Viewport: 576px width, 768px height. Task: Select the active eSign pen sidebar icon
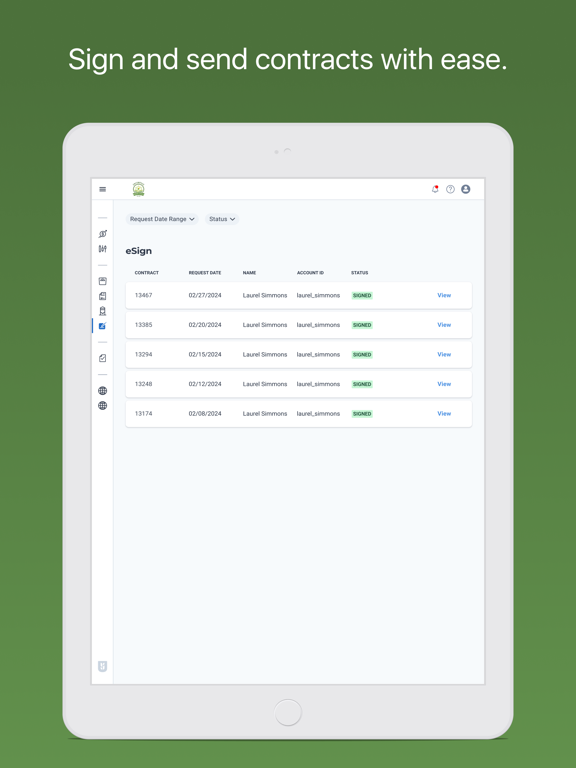click(x=102, y=326)
